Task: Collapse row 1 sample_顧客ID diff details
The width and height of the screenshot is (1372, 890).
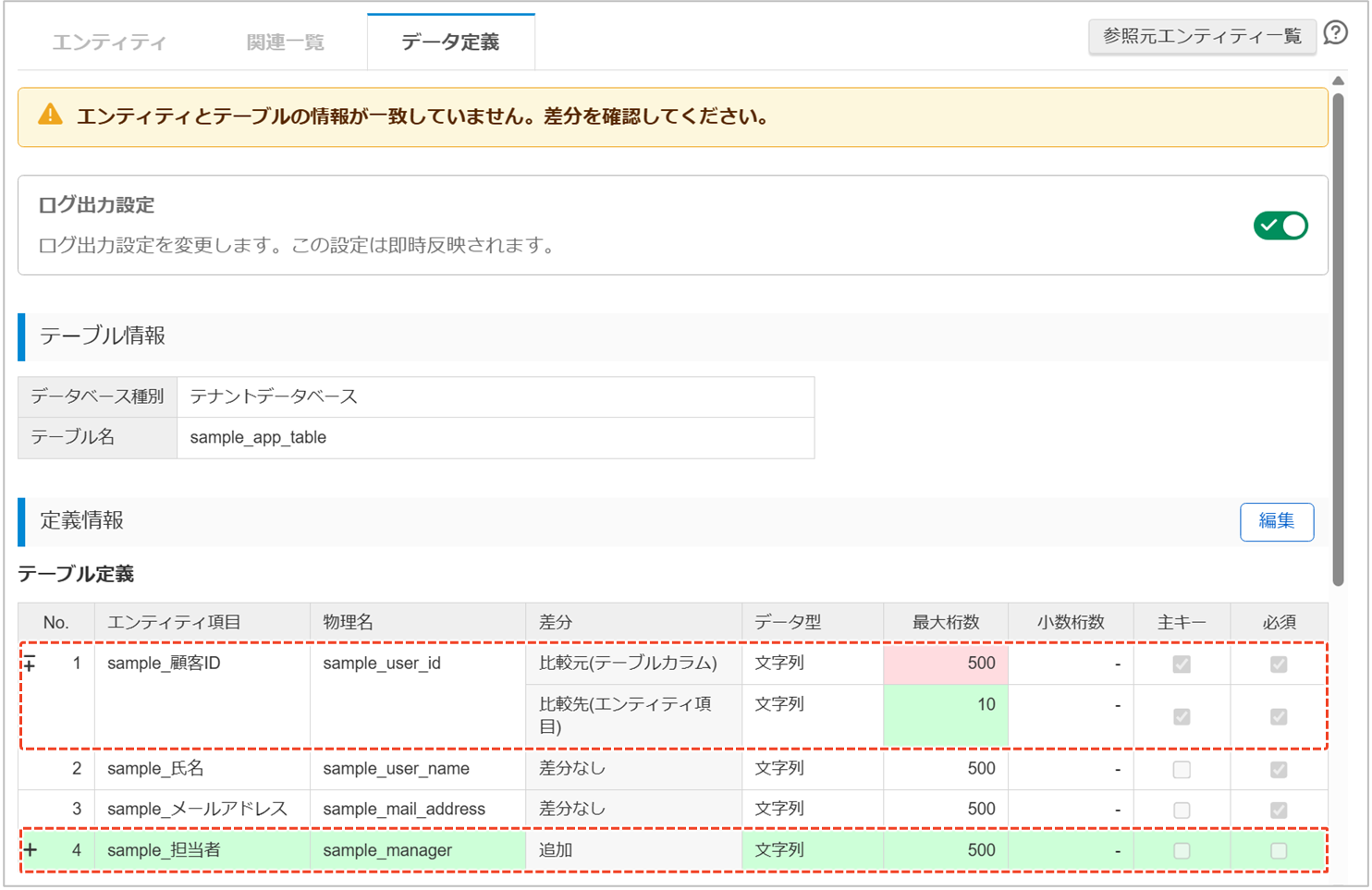Action: pos(31,664)
